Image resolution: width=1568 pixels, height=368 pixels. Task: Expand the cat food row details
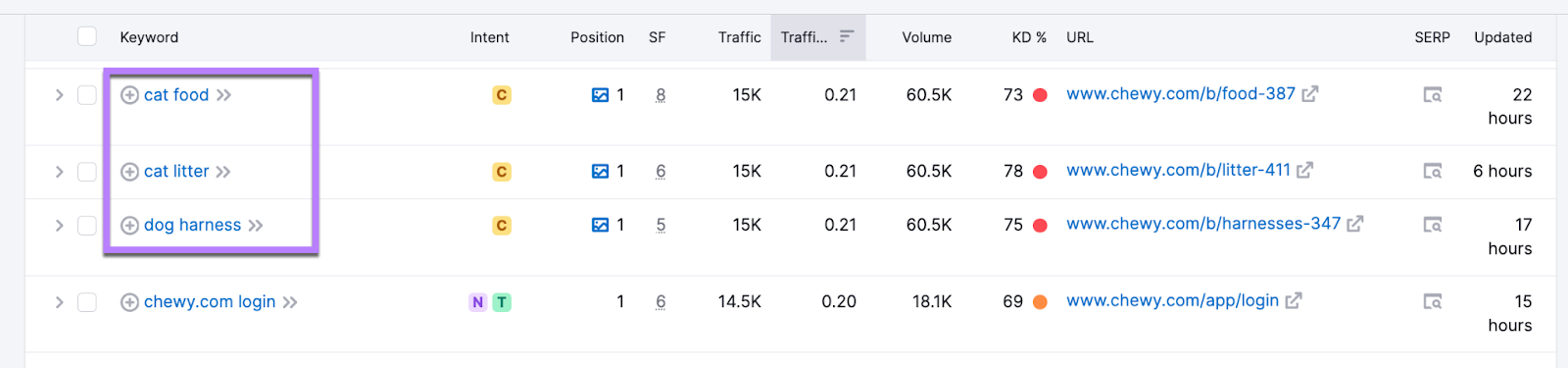(x=59, y=95)
